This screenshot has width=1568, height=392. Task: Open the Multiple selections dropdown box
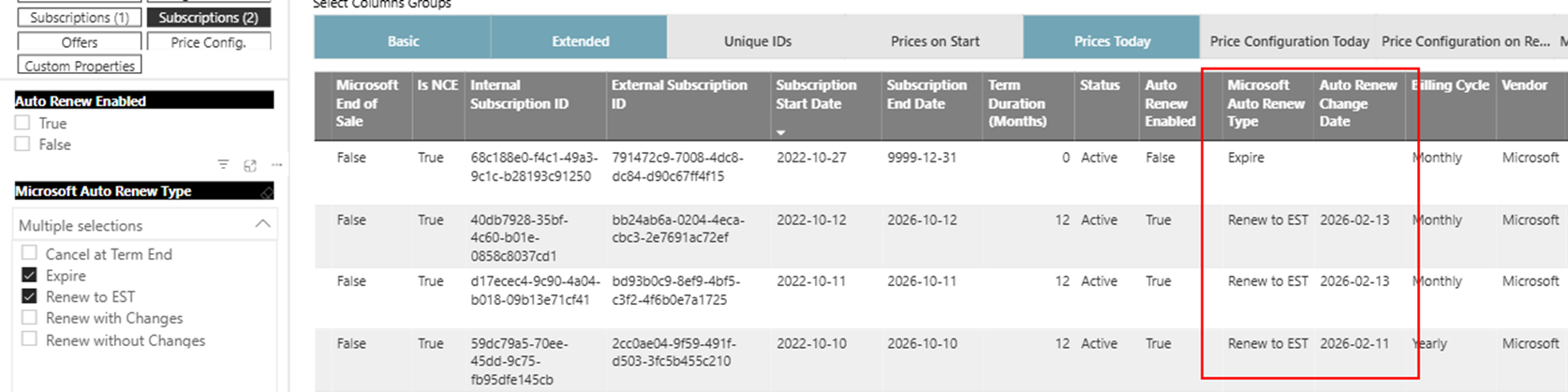click(x=144, y=225)
